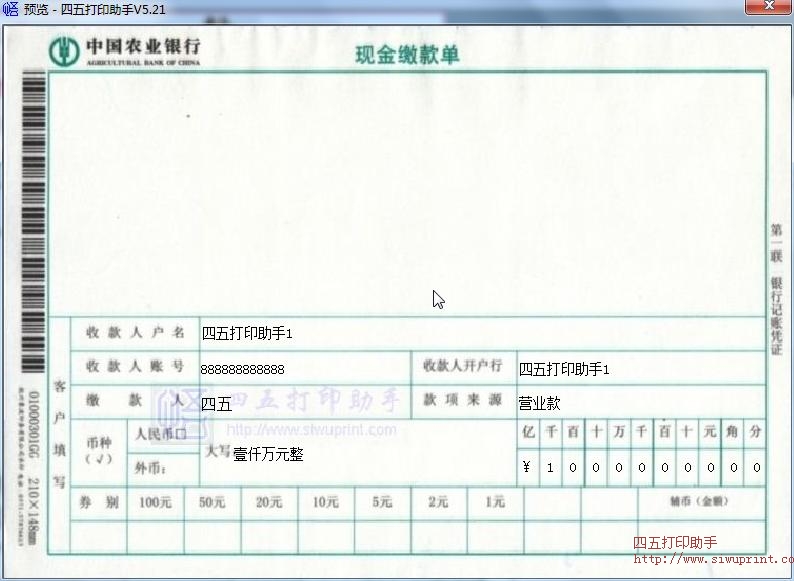
Task: Click the 币种 currency type label
Action: (x=99, y=450)
